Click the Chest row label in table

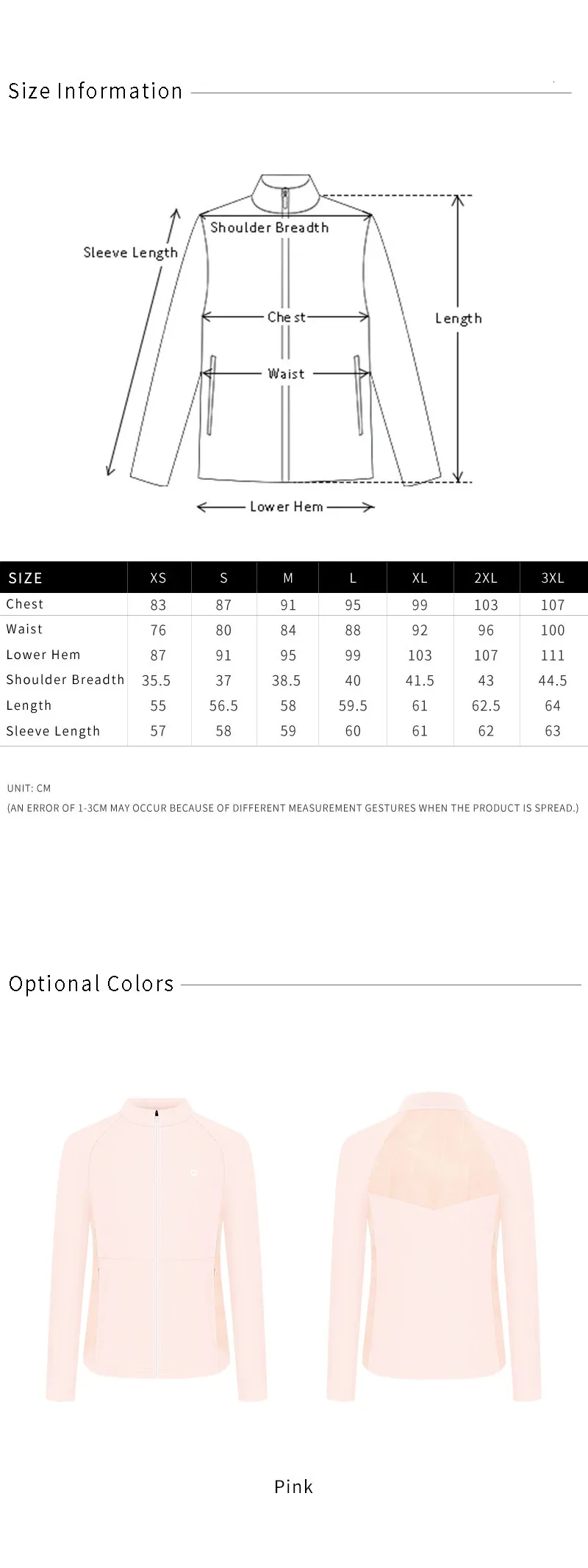(x=25, y=604)
